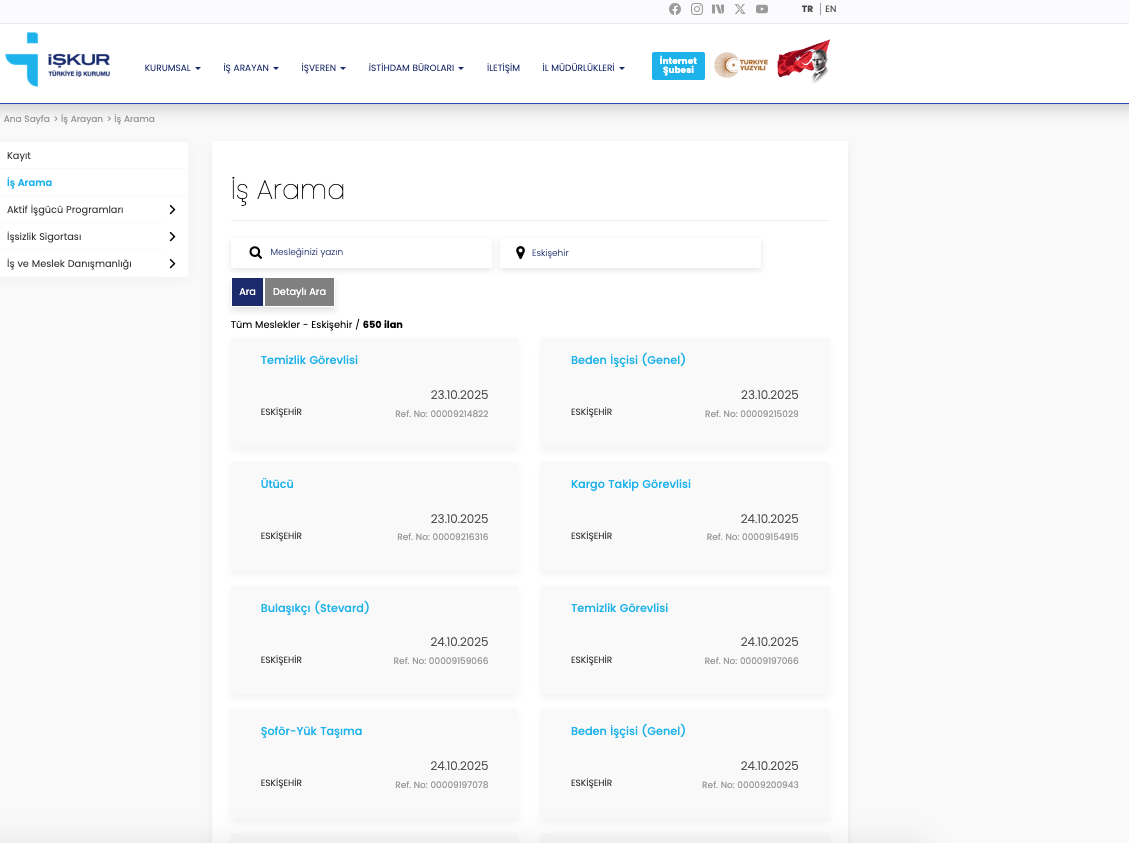Select Kayıt in the left sidebar
1129x843 pixels.
(19, 156)
